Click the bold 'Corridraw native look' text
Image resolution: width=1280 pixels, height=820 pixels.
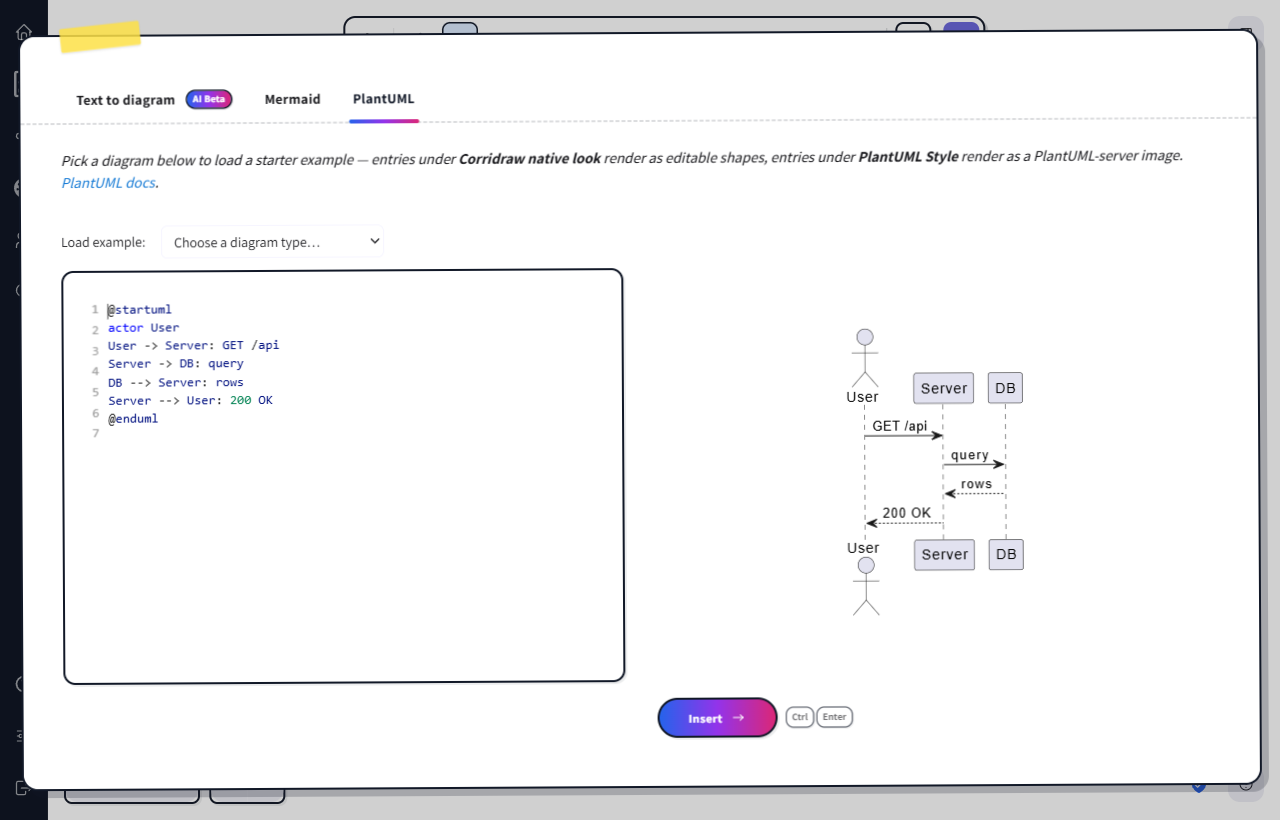point(530,158)
